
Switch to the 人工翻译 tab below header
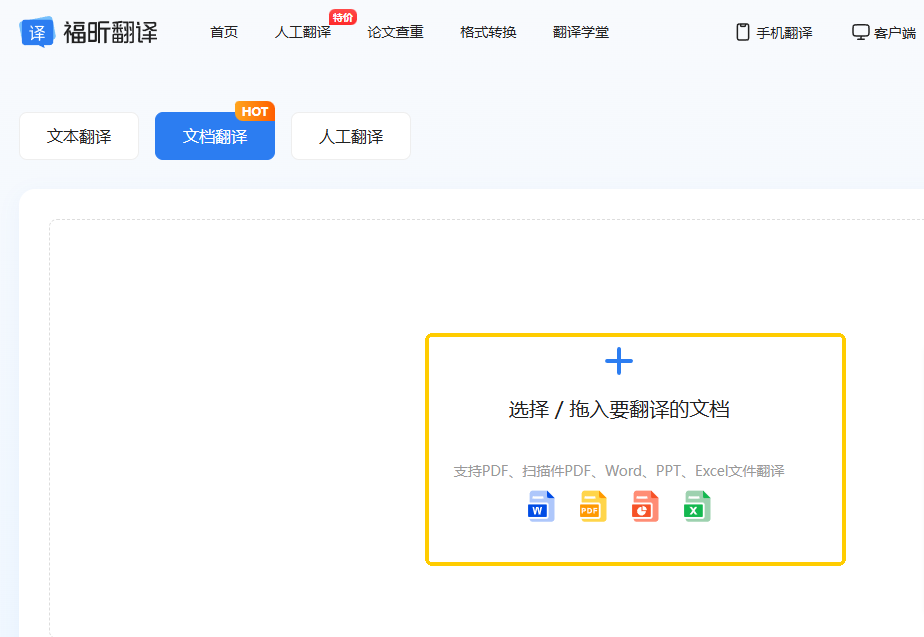point(351,136)
